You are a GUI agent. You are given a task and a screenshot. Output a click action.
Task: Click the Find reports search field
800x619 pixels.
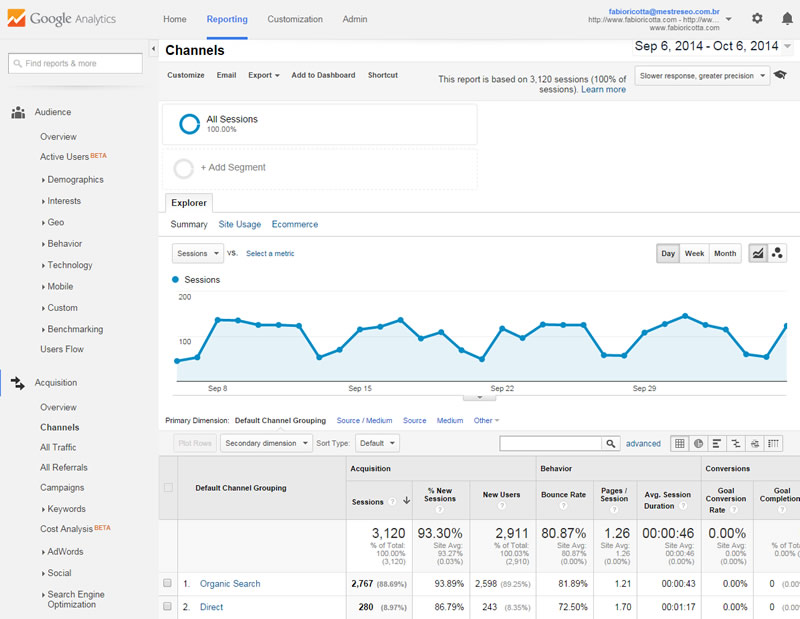76,63
